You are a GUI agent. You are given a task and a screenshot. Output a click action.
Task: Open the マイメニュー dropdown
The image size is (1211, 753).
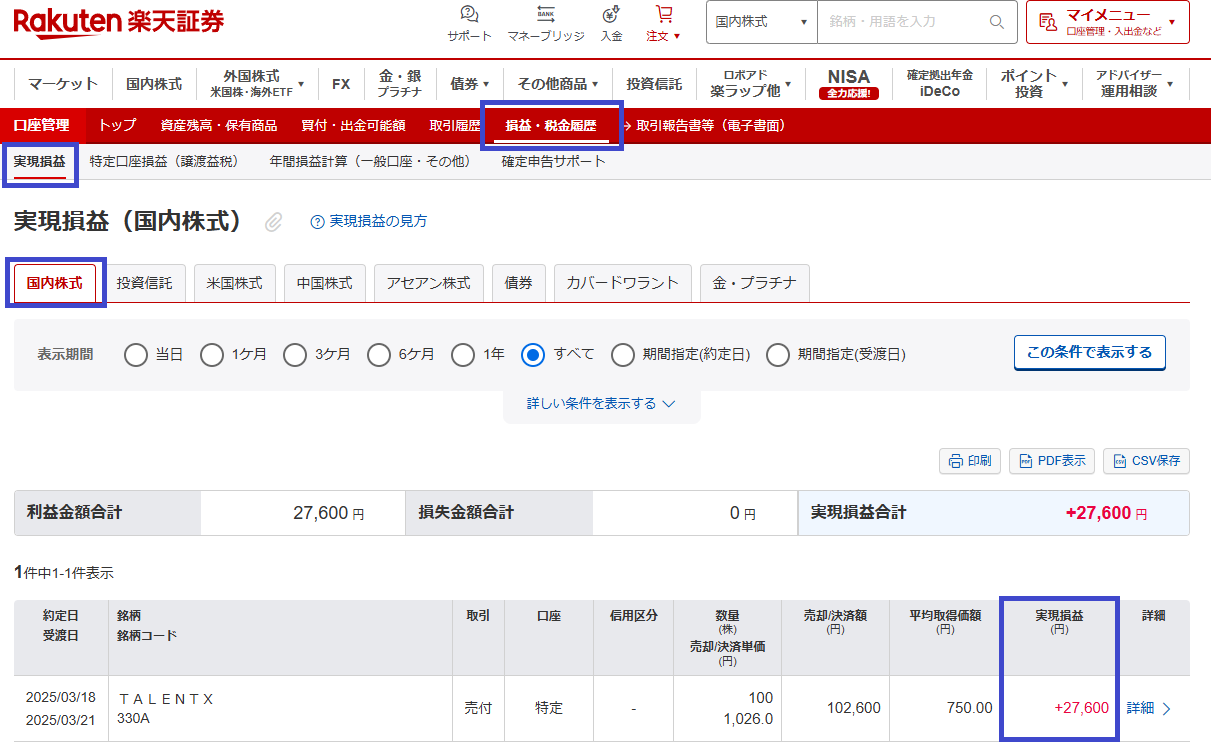tap(1107, 22)
